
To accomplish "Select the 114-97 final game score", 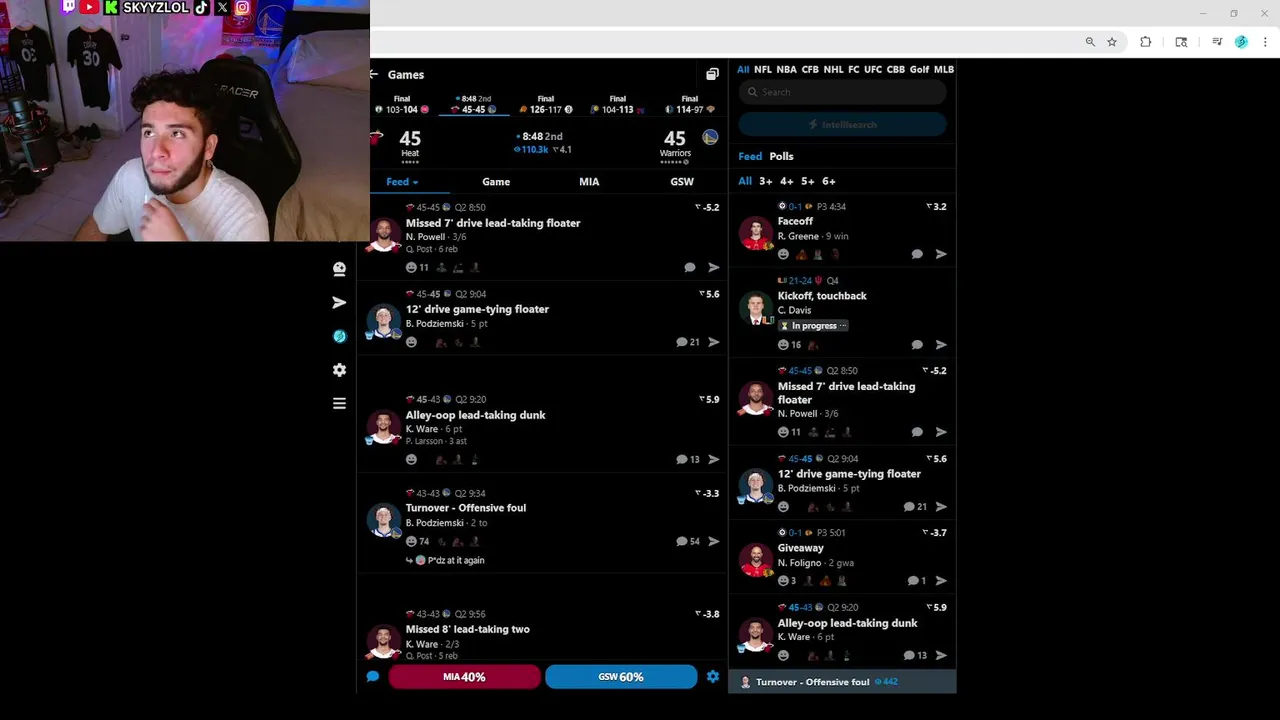I will tap(690, 105).
